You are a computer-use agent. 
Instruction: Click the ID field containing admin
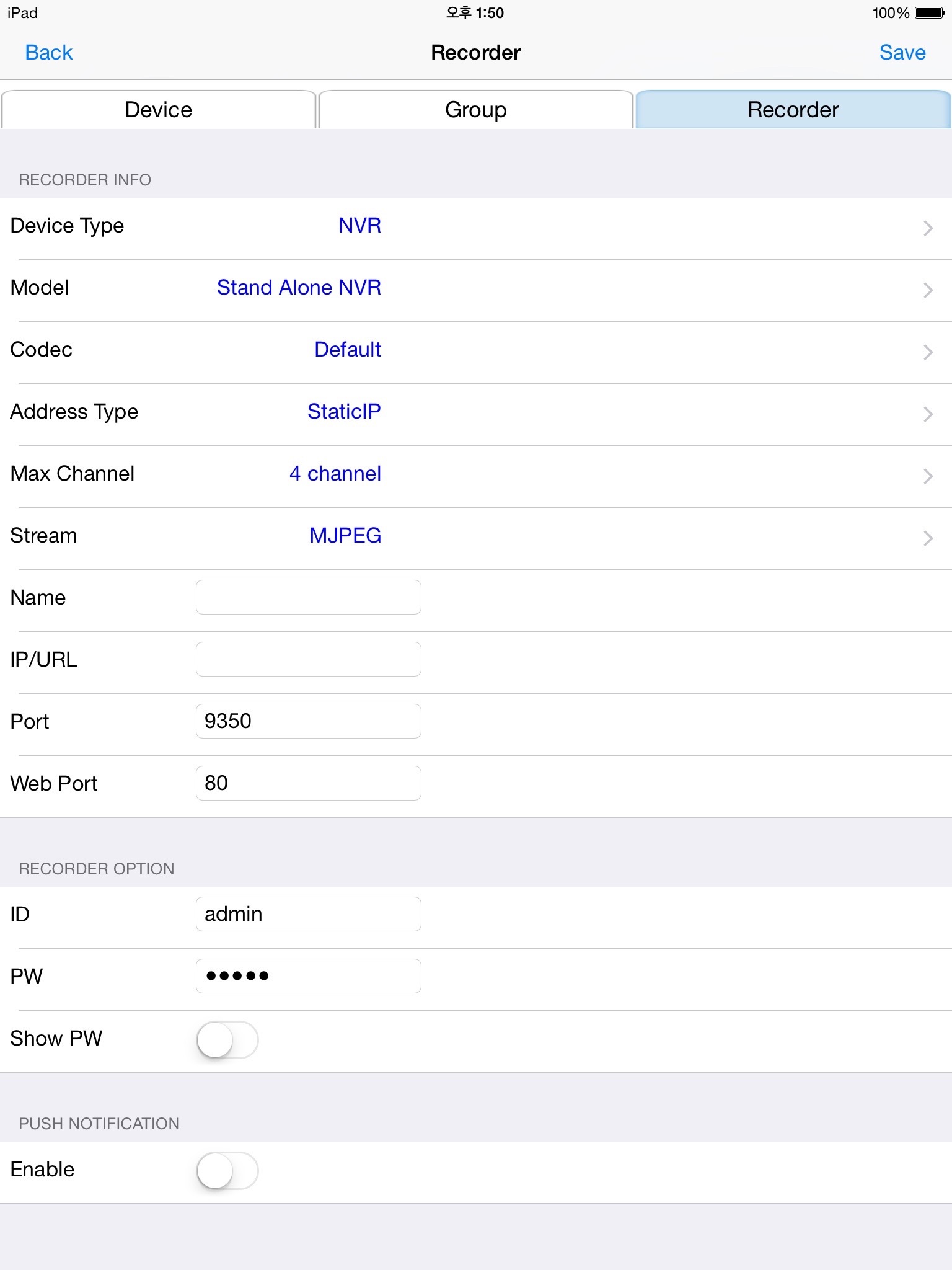point(308,914)
